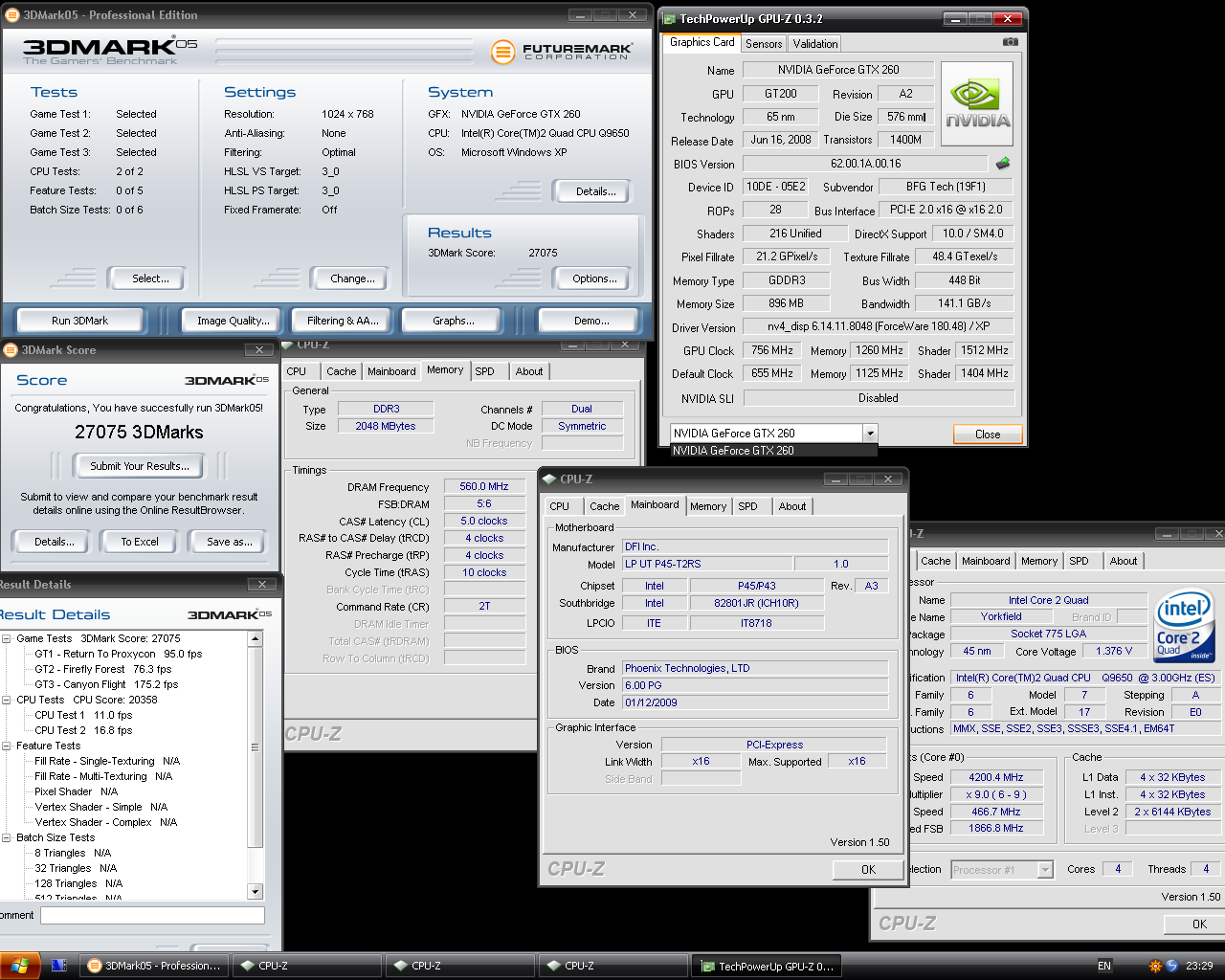Viewport: 1225px width, 980px height.
Task: Switch to the Validation tab in GPU-Z
Action: [x=814, y=44]
